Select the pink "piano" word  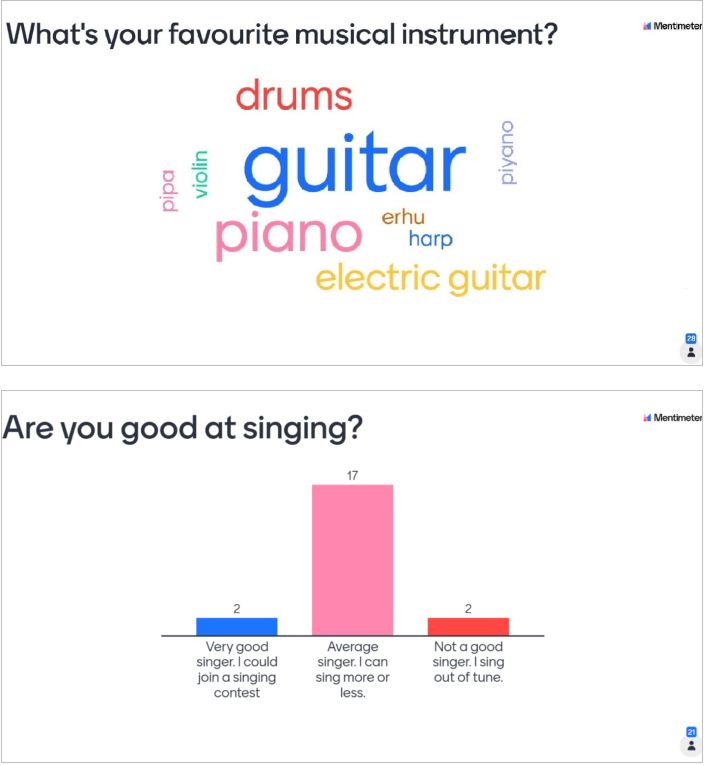[288, 234]
